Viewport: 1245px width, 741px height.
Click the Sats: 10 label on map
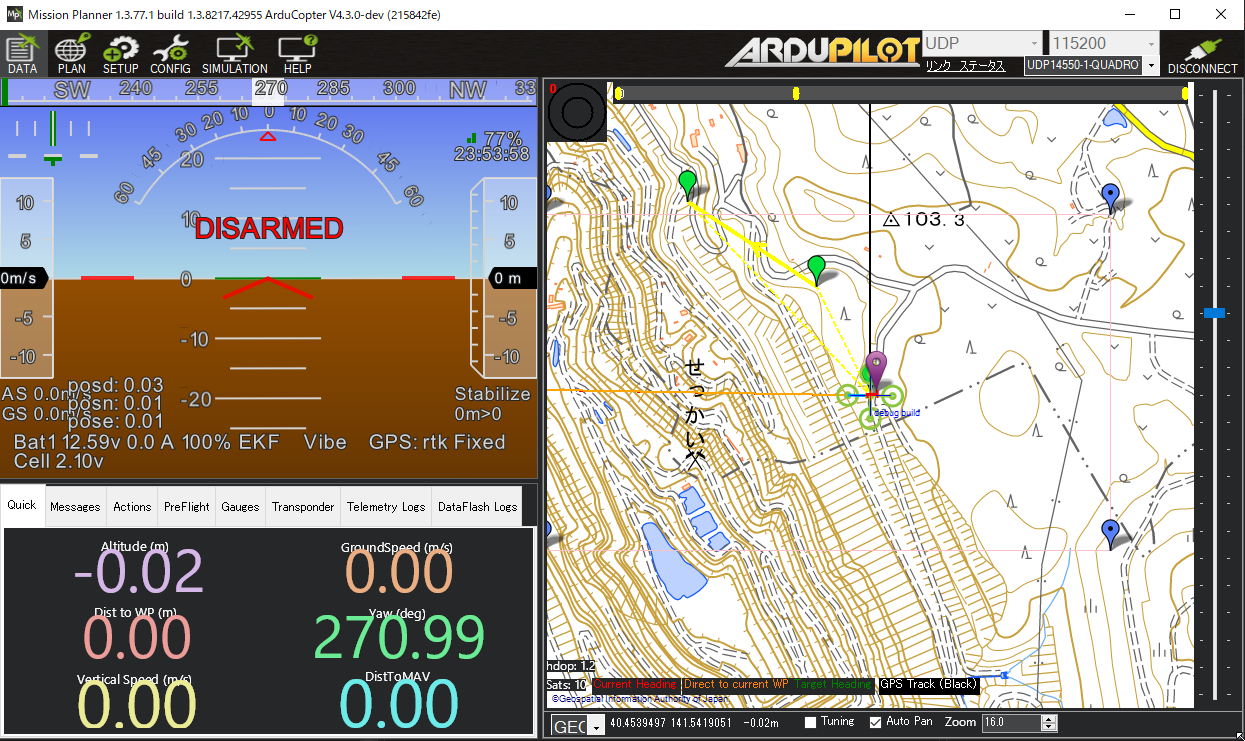567,685
